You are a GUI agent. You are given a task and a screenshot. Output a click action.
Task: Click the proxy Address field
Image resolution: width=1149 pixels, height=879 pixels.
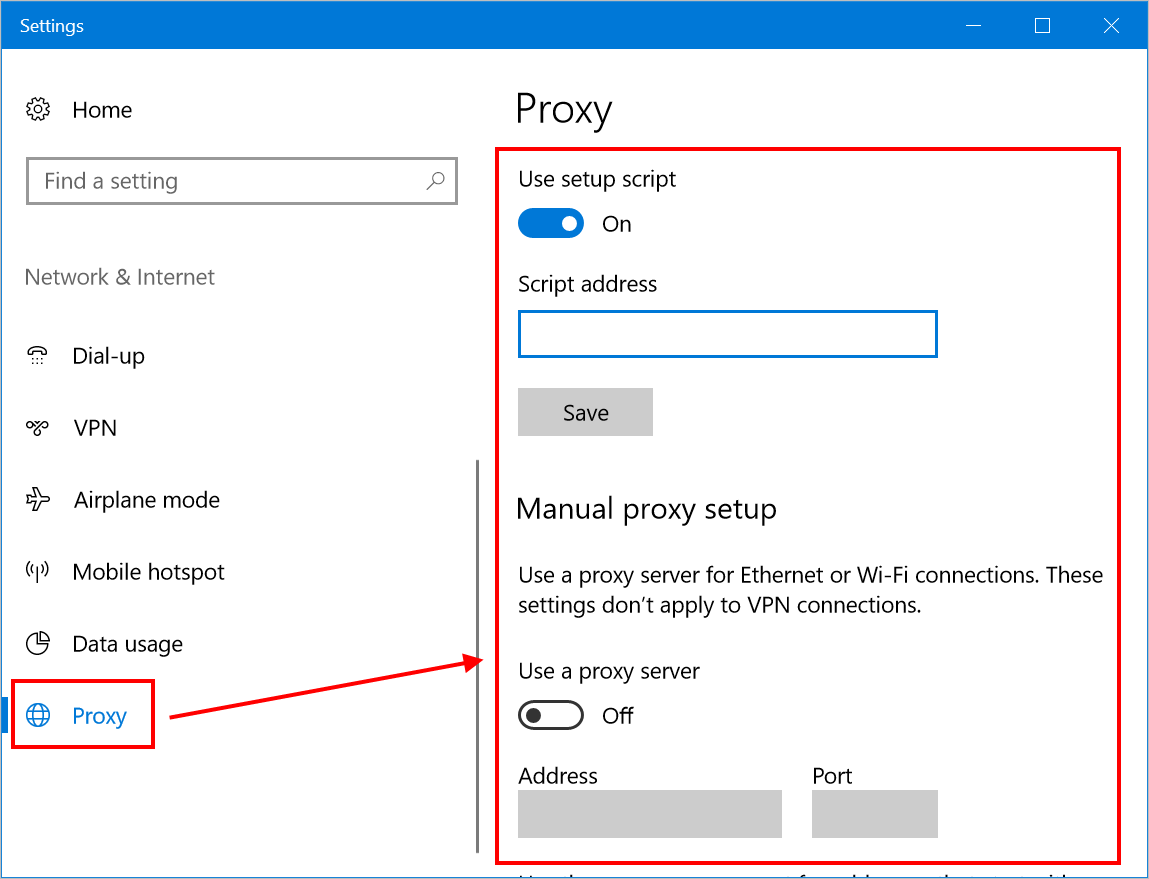click(x=649, y=814)
